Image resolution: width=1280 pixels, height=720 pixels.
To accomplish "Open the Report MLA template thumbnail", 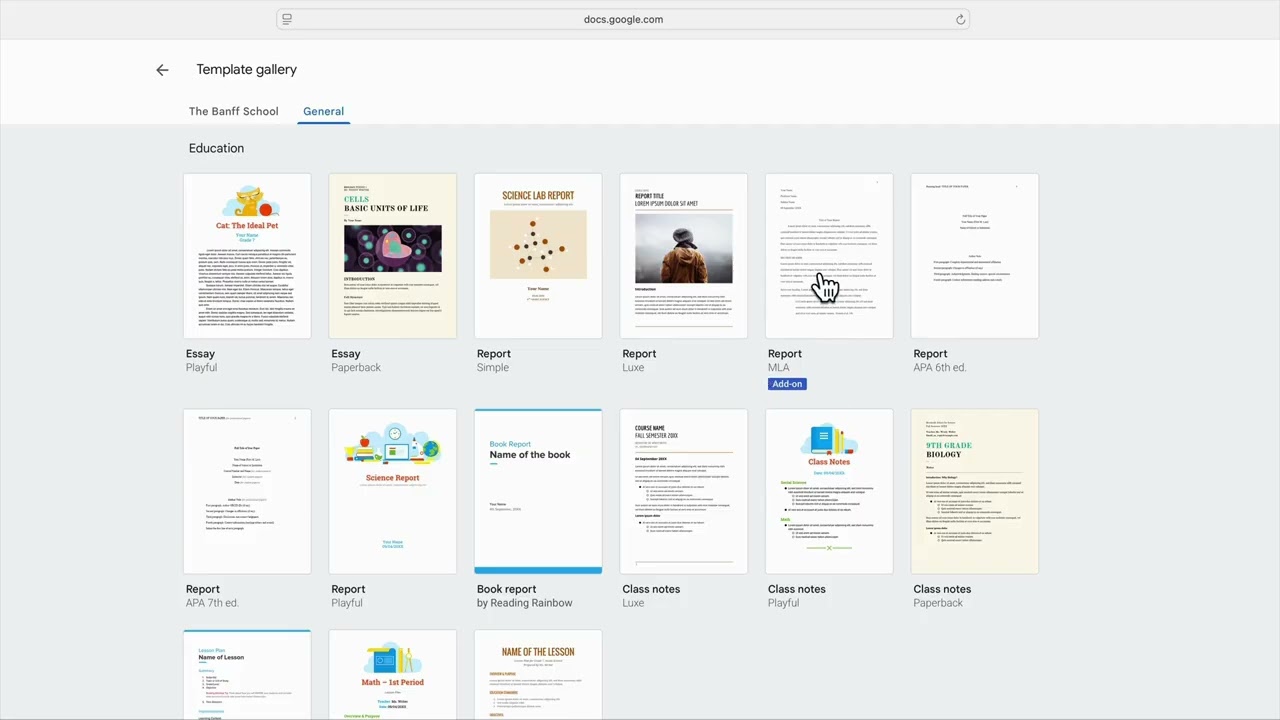I will 829,256.
